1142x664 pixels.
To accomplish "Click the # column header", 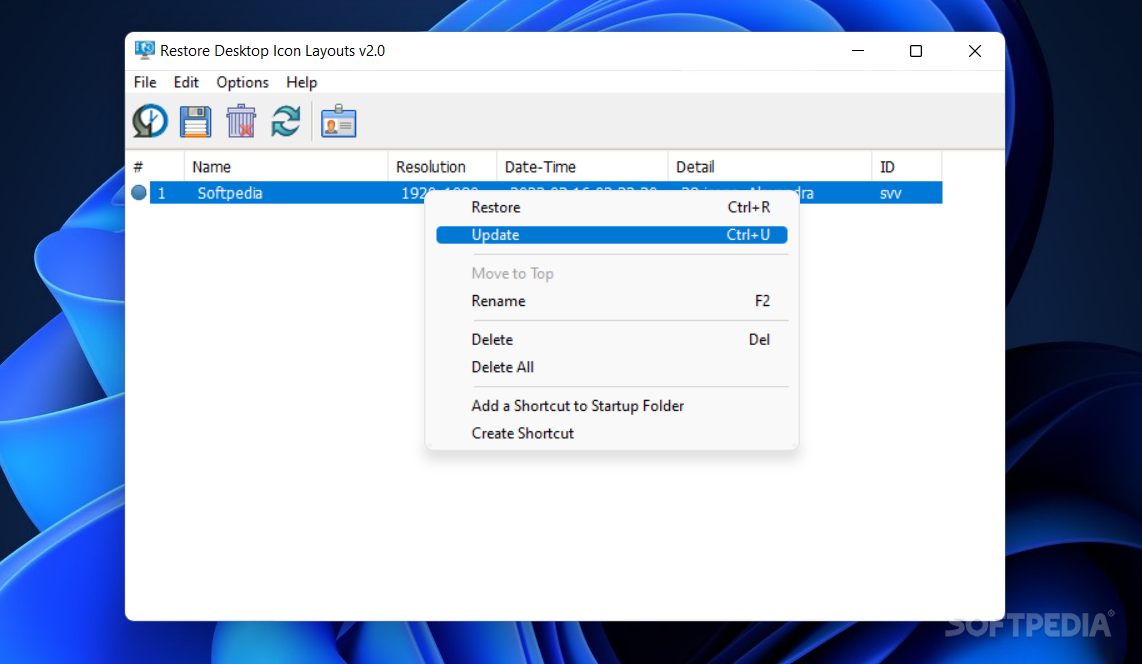I will [x=155, y=167].
